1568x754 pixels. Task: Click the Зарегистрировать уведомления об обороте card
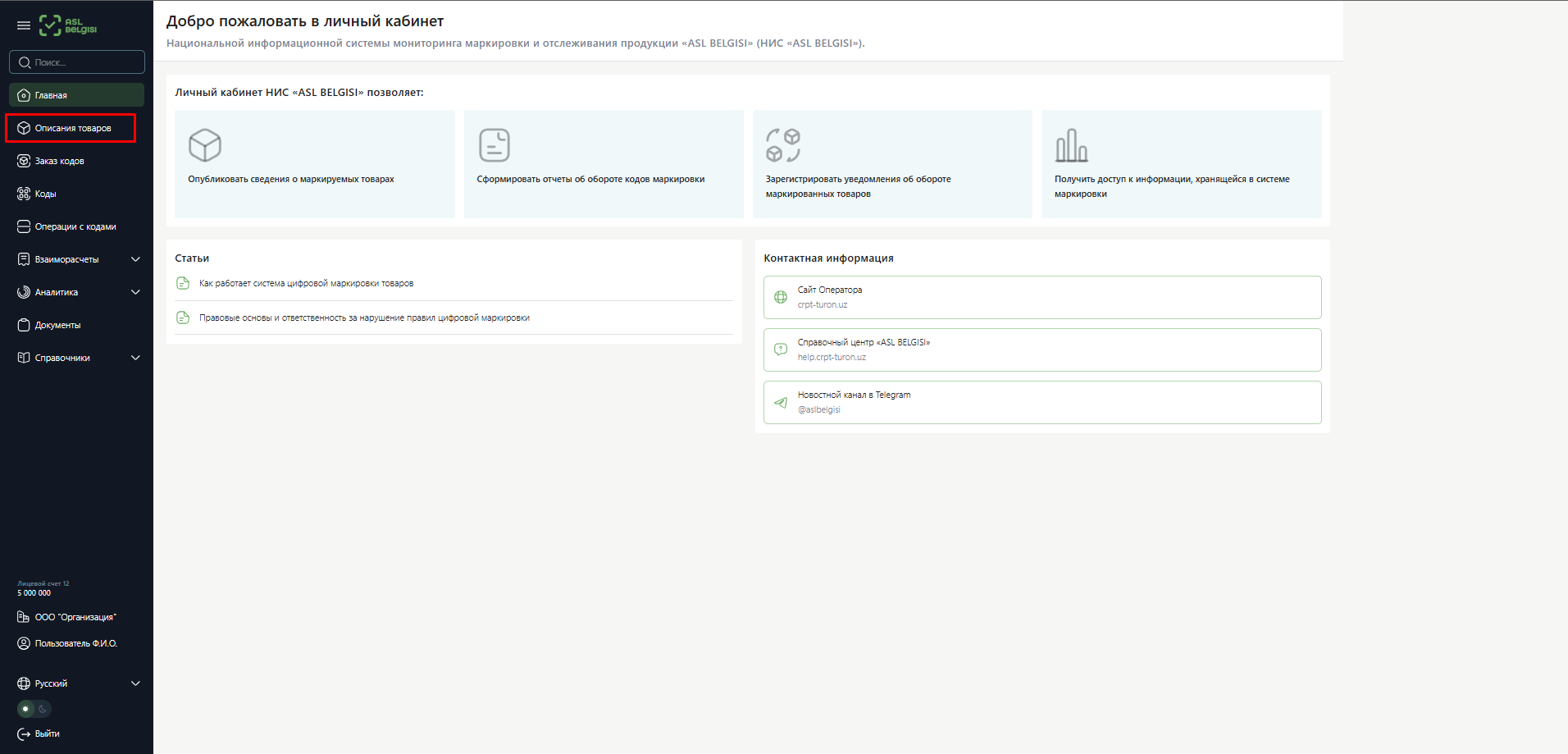click(892, 164)
